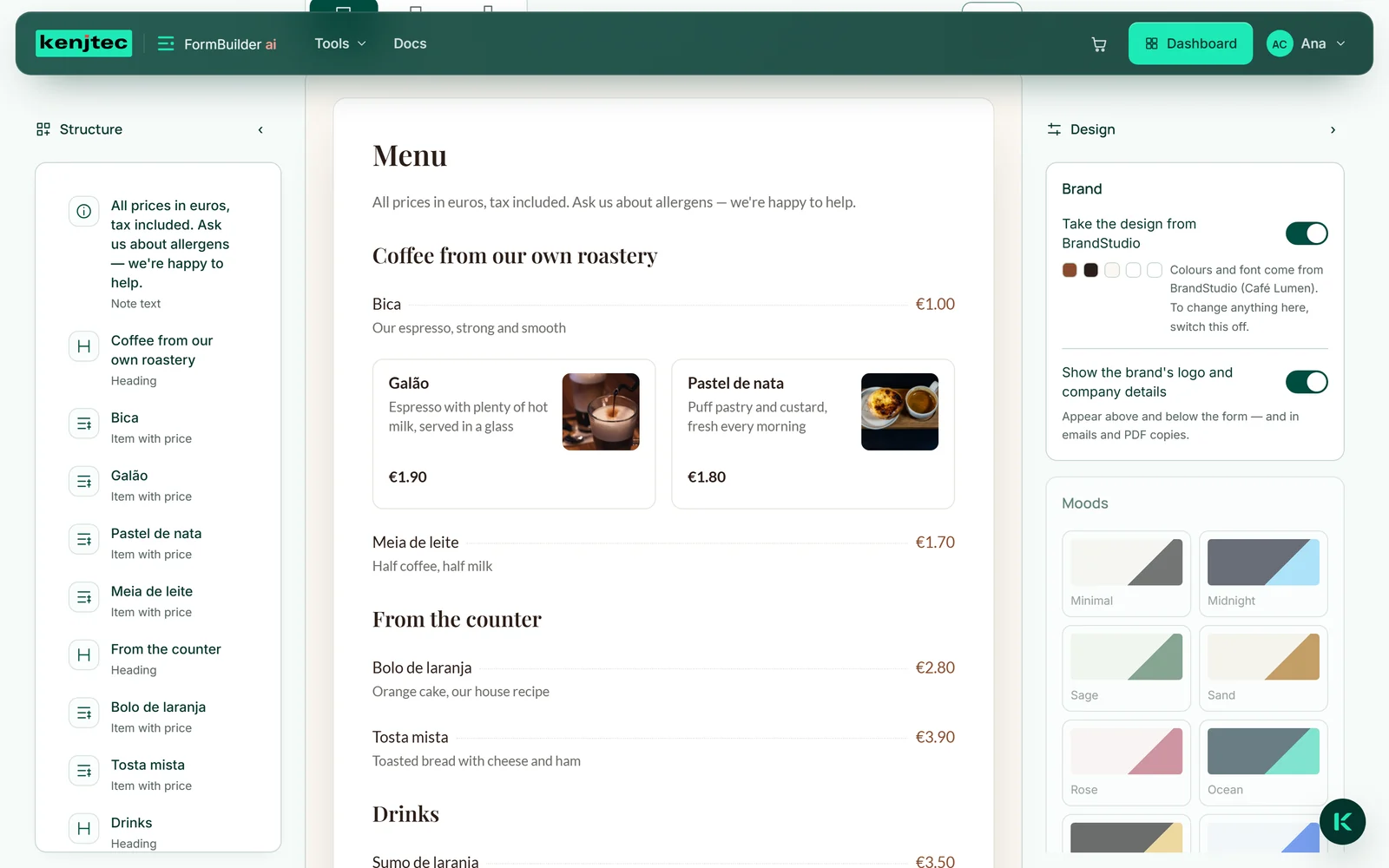Screen dimensions: 1389x868
Task: Click the Pastel de nata item icon
Action: [x=84, y=539]
